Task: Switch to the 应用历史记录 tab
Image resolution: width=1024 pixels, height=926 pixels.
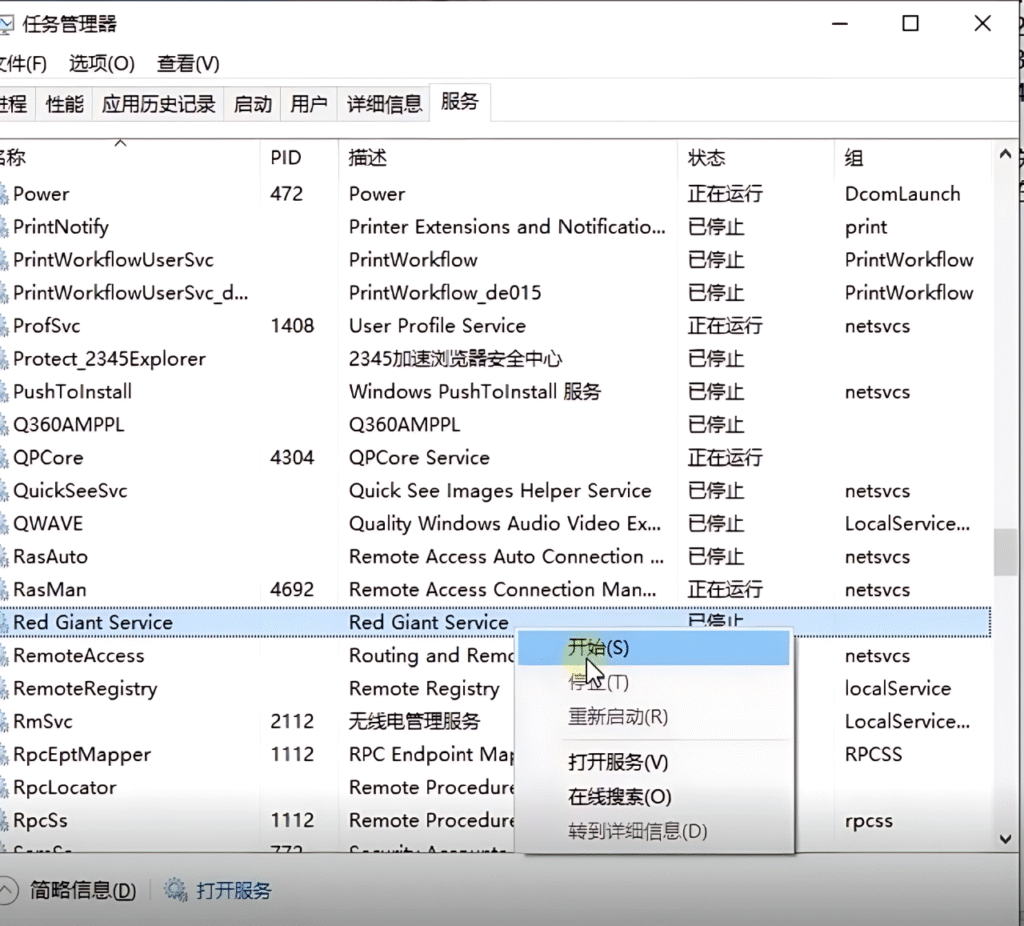Action: click(x=158, y=102)
